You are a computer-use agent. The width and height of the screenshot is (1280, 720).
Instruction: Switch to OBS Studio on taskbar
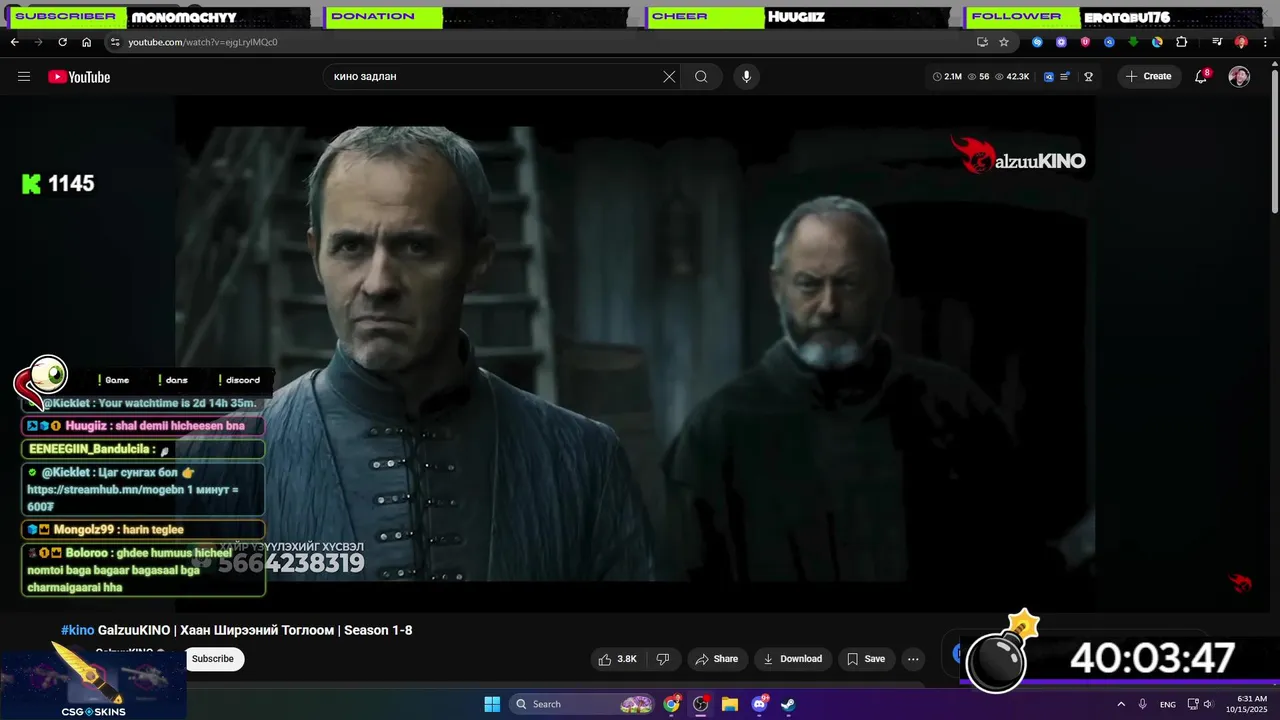(701, 704)
